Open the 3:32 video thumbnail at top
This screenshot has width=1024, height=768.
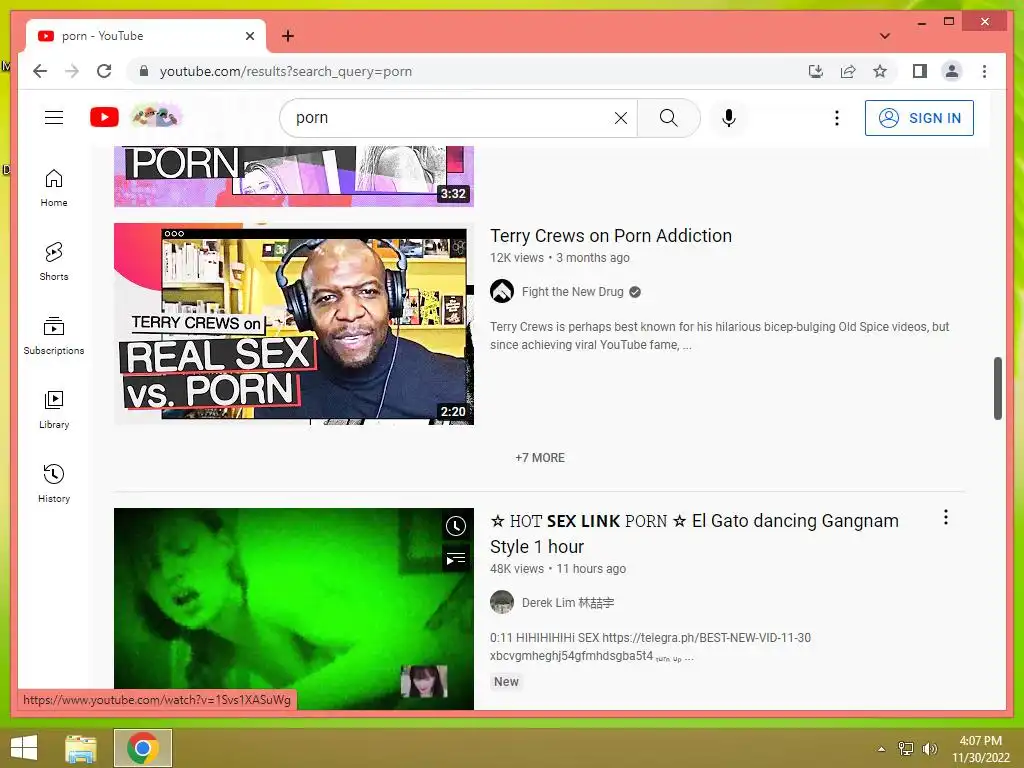pos(294,176)
